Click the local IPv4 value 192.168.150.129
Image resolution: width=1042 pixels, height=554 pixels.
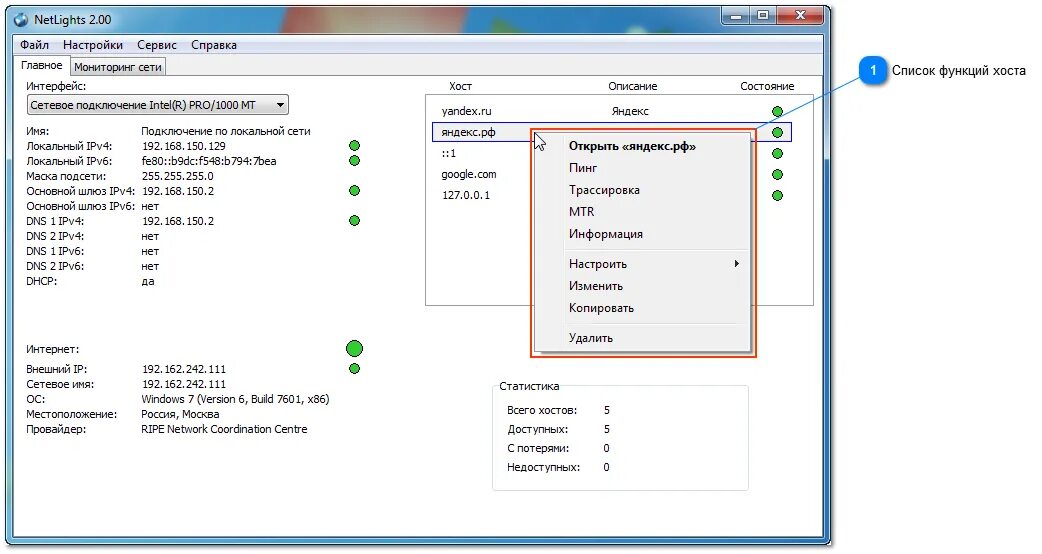coord(183,146)
